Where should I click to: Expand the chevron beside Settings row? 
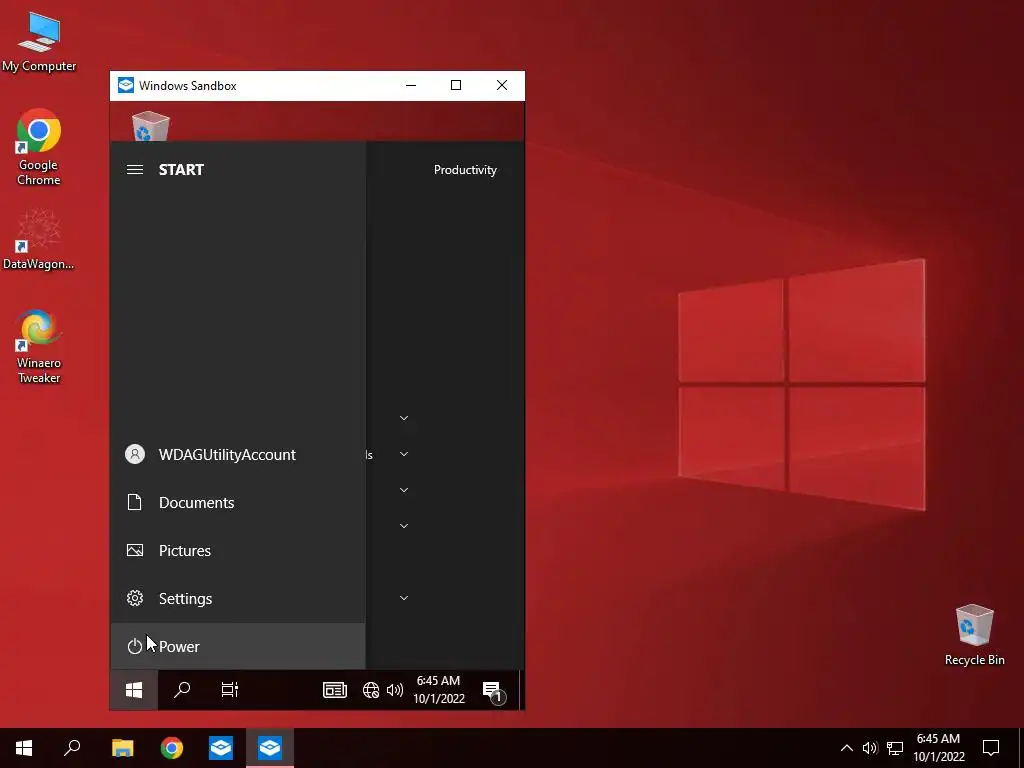[404, 598]
